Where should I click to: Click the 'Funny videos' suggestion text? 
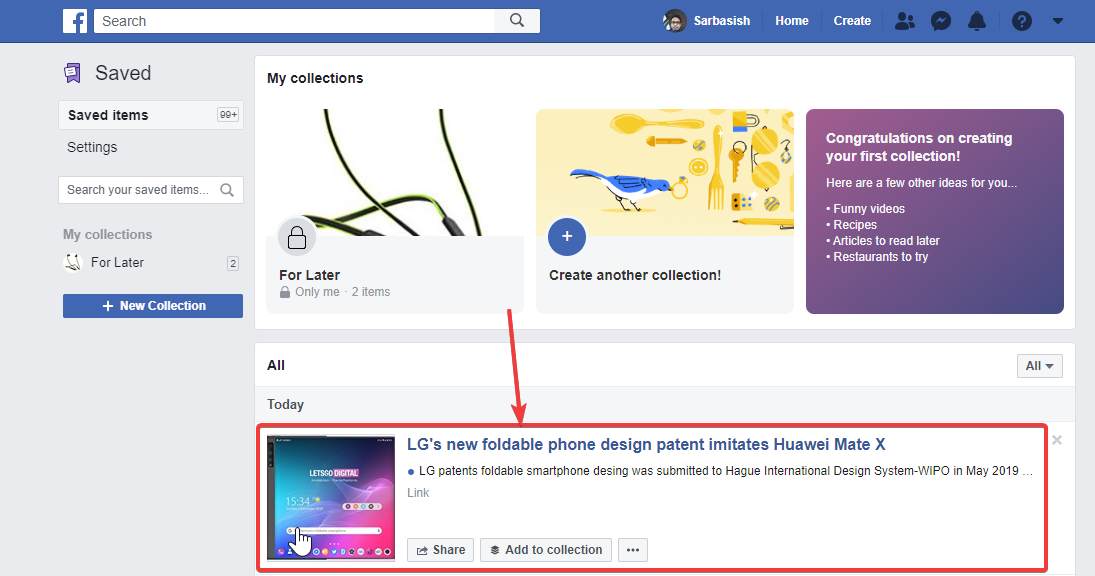(x=869, y=209)
